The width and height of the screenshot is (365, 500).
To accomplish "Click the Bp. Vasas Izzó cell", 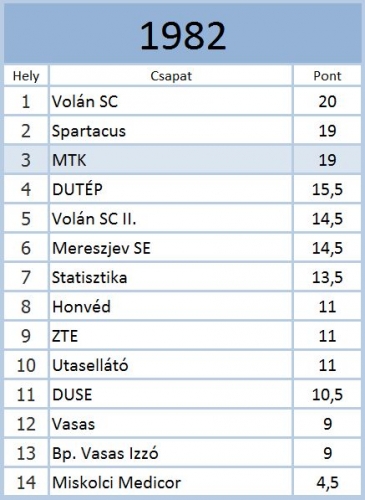I will (x=171, y=453).
